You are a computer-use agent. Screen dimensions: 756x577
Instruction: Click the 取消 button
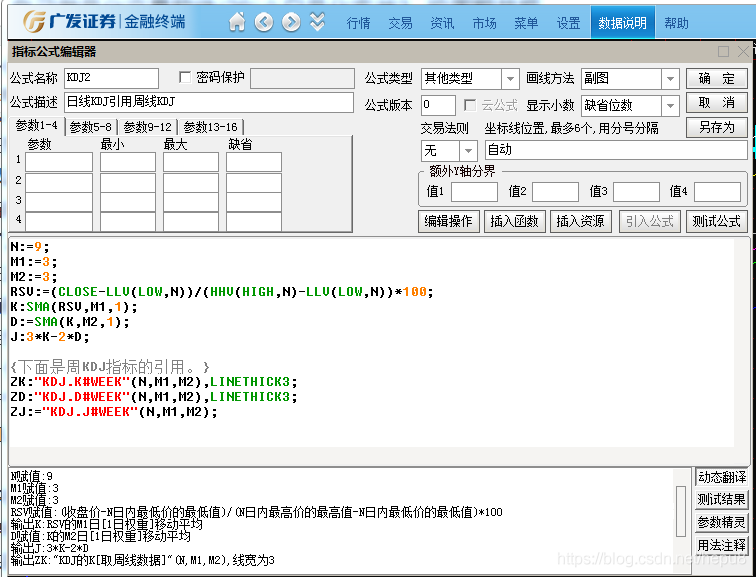717,103
